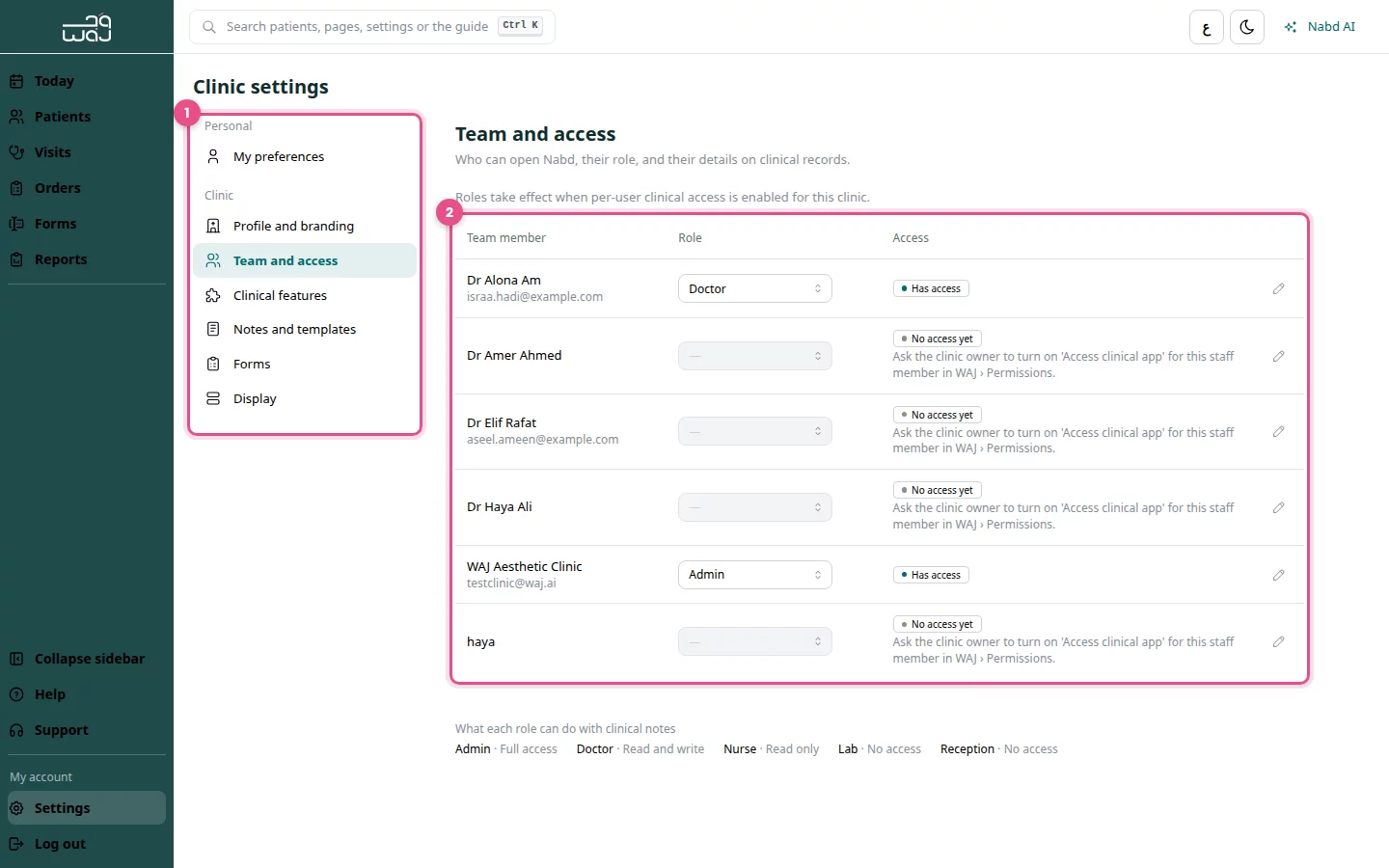1389x868 pixels.
Task: Open Support from sidebar
Action: coord(87,730)
